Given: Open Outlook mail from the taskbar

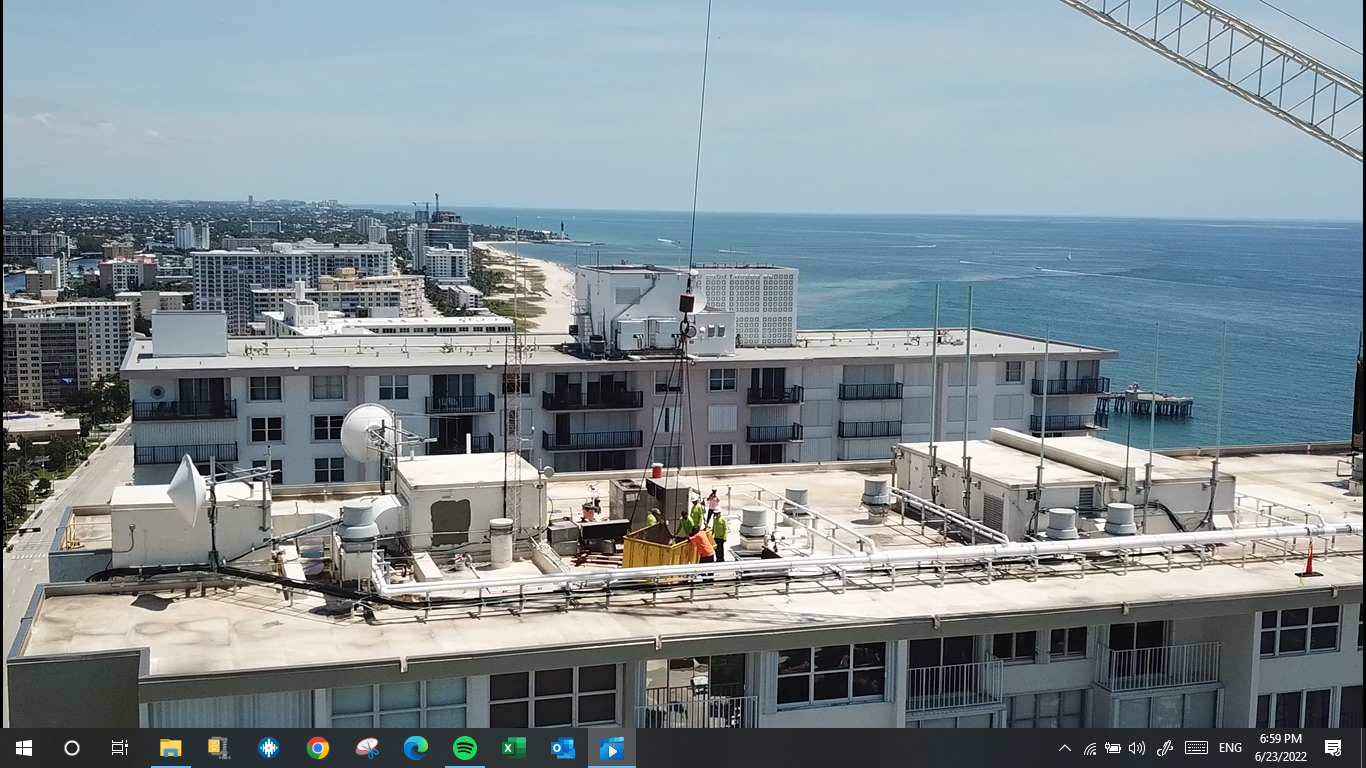Looking at the screenshot, I should point(563,748).
